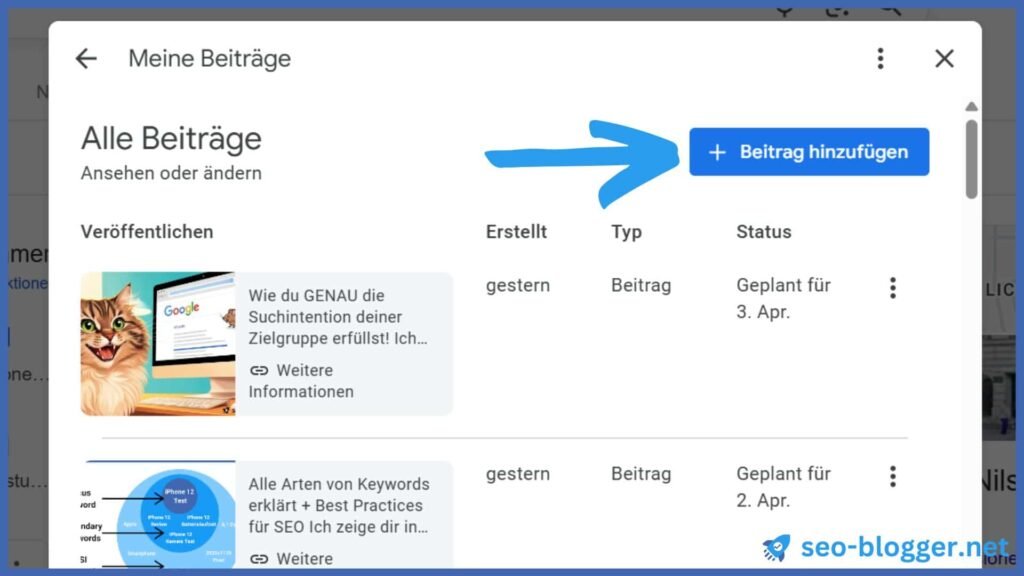Click the back arrow in the Meine Beiträge header
The height and width of the screenshot is (576, 1024).
(x=86, y=58)
